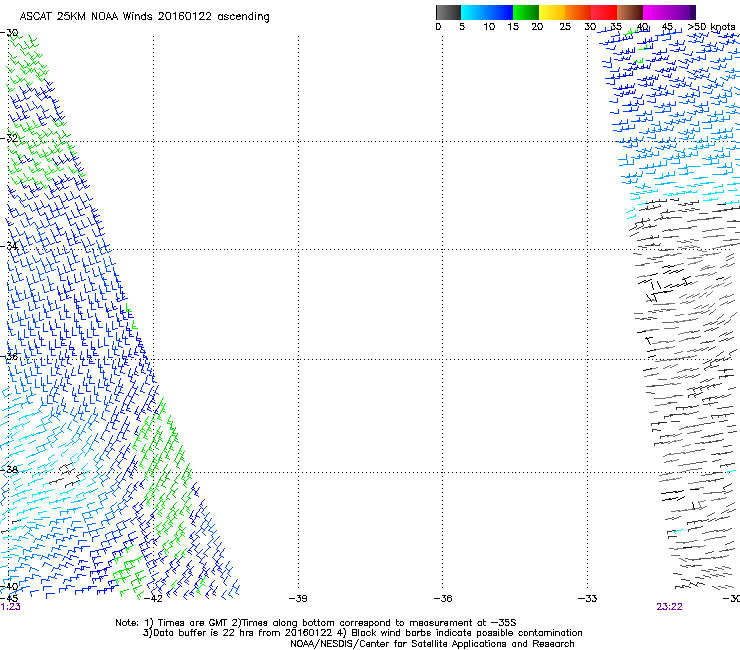The width and height of the screenshot is (740, 650).
Task: Click the '0' label under the color bar
Action: click(x=438, y=27)
